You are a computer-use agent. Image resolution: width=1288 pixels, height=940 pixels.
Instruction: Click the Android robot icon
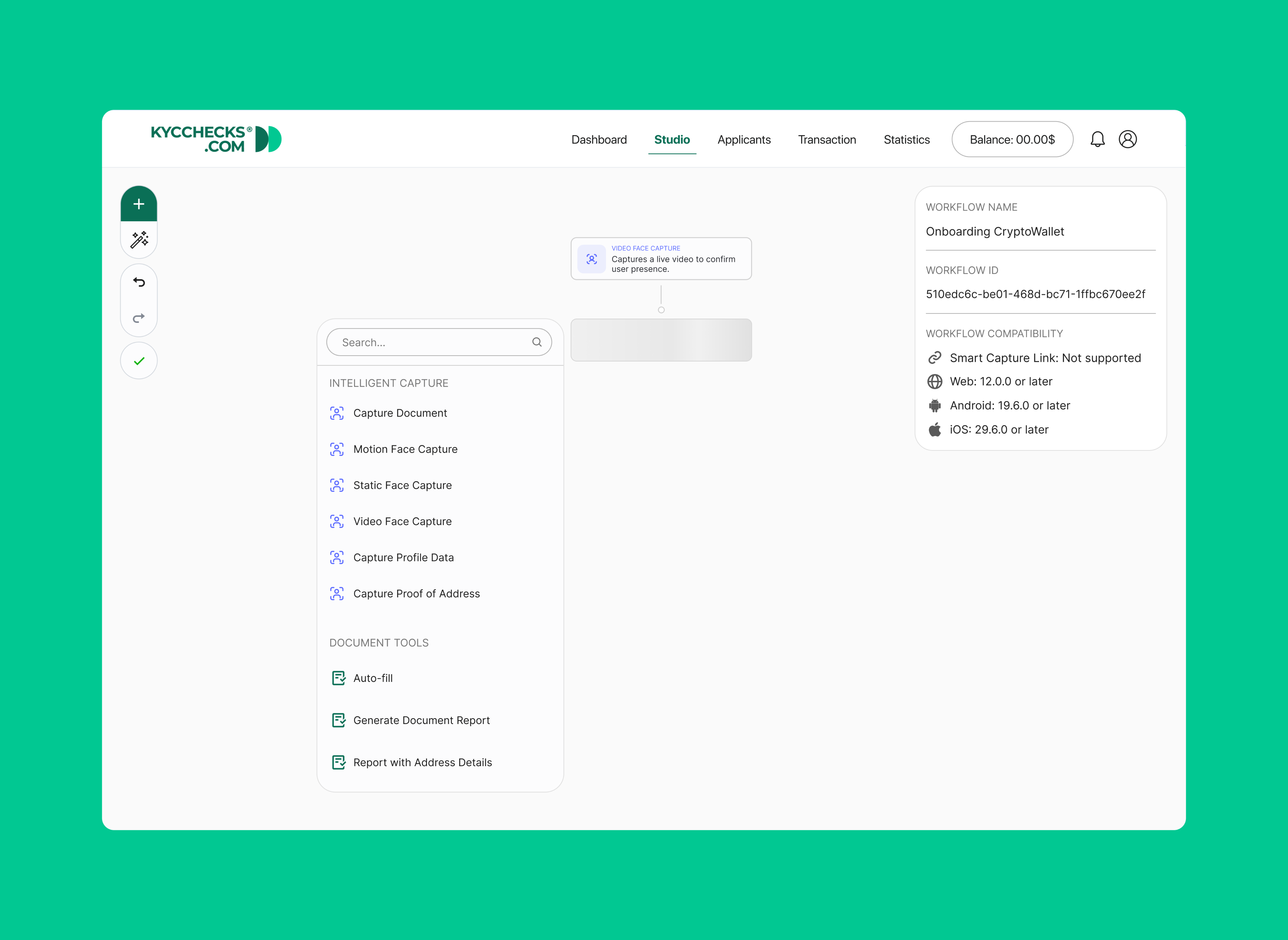[x=935, y=406]
